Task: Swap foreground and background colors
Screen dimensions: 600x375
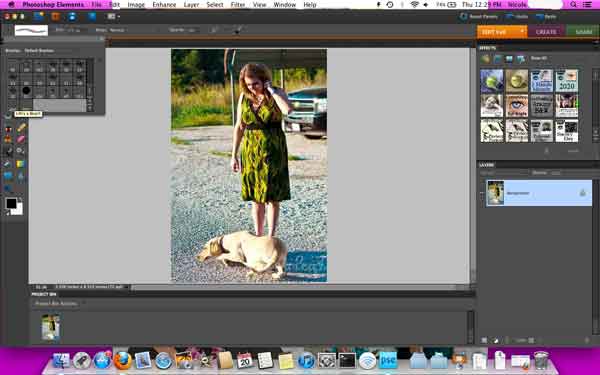Action: [21, 200]
